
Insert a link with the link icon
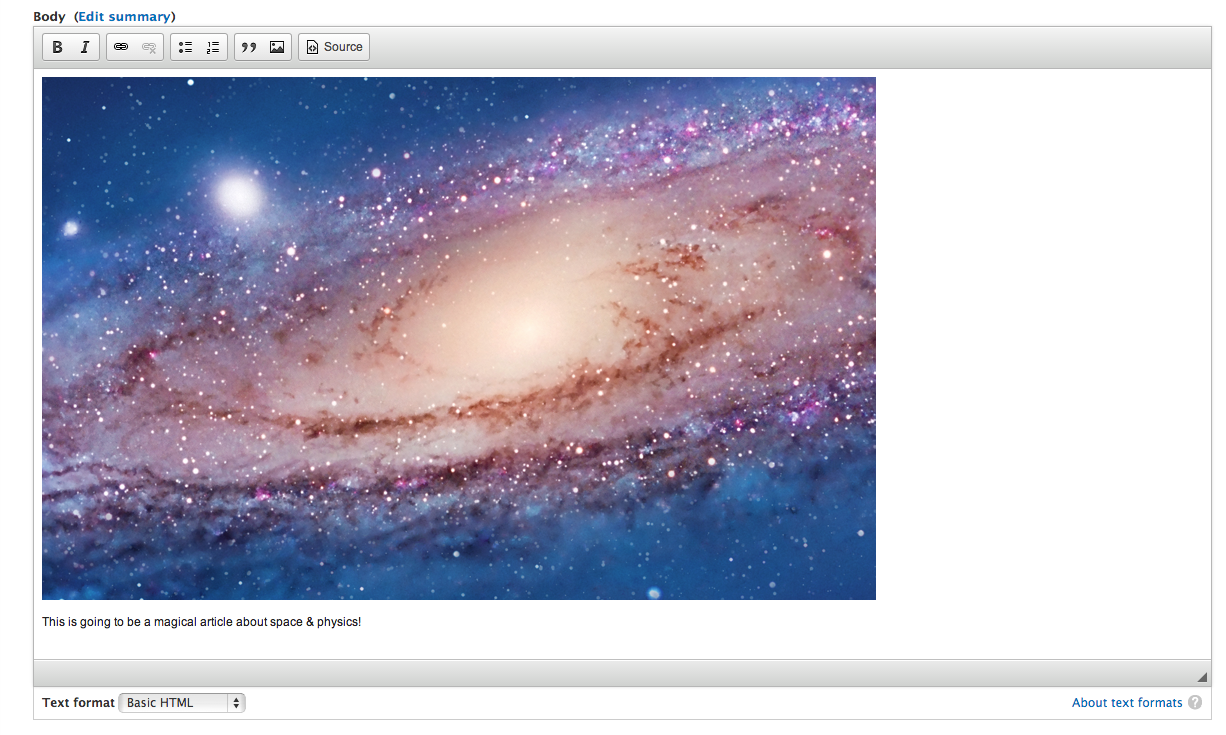pyautogui.click(x=121, y=47)
